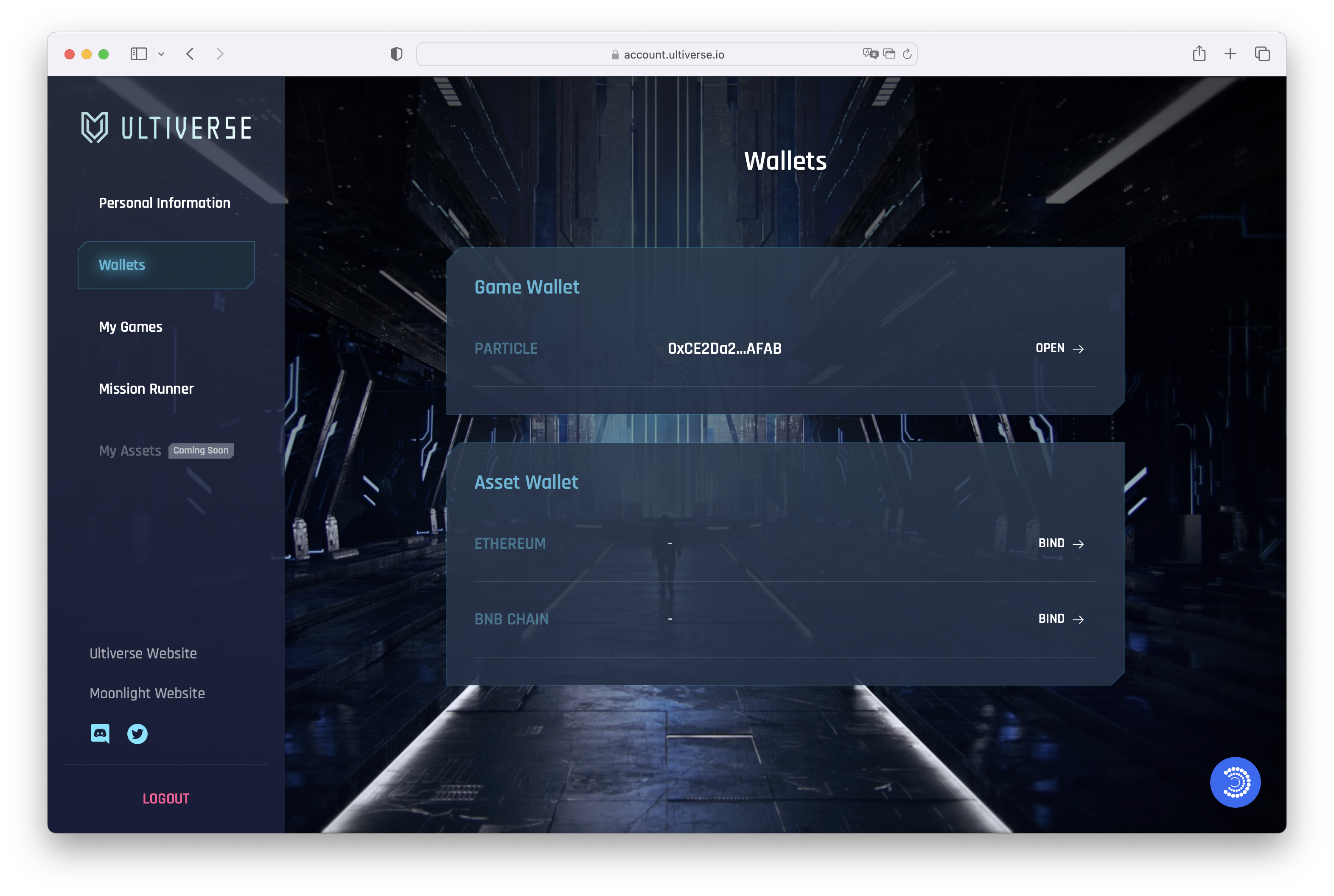Click the blue Particle floating wallet icon

(x=1235, y=782)
